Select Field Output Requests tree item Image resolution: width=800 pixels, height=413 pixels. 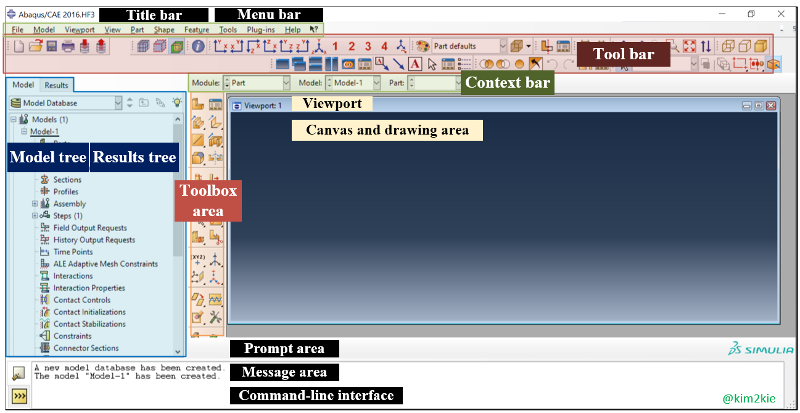click(90, 228)
